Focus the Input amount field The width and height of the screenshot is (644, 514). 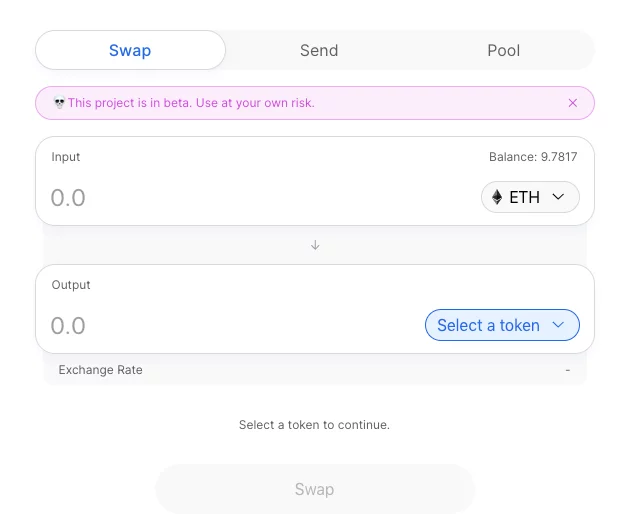point(250,197)
